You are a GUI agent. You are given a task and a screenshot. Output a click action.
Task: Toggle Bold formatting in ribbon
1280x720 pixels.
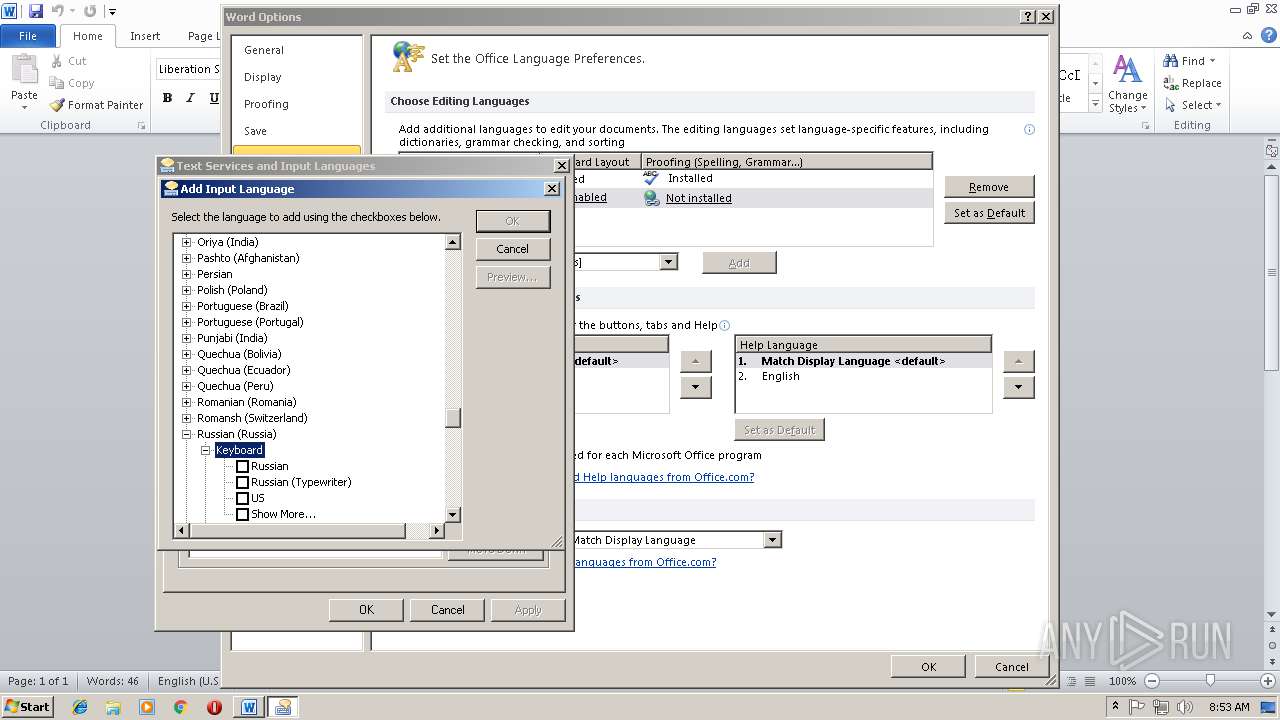pyautogui.click(x=167, y=98)
